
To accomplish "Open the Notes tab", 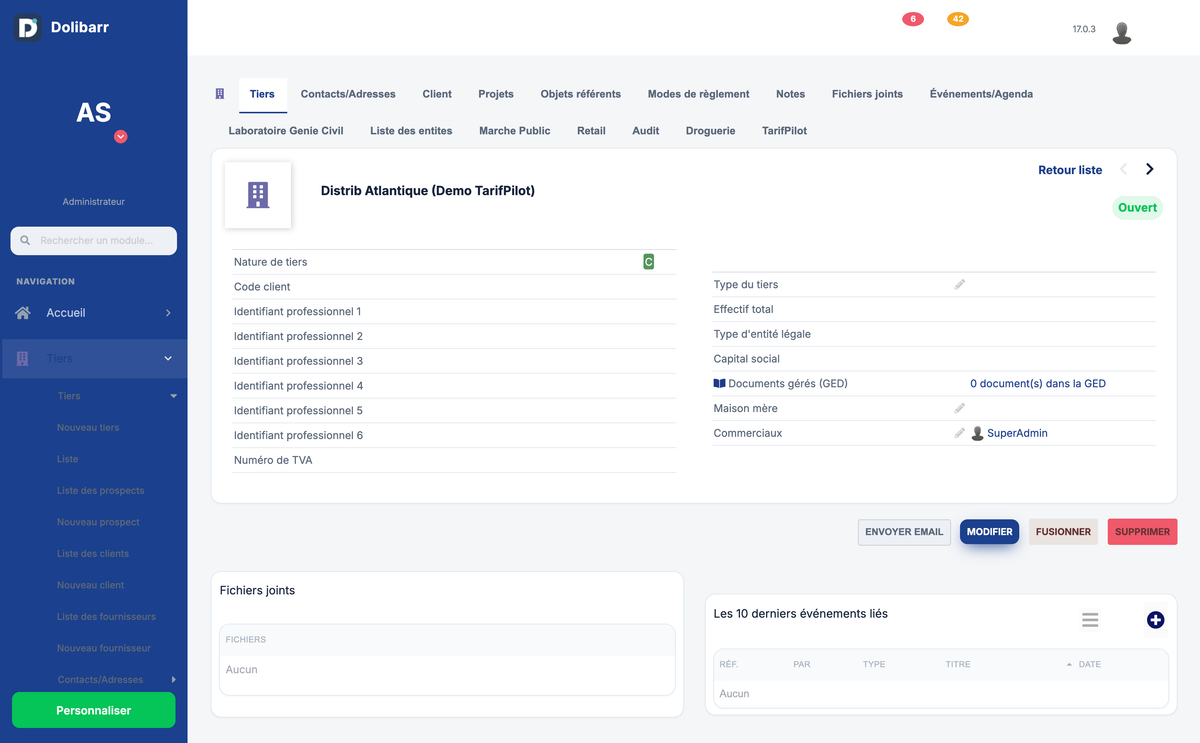I will click(x=790, y=94).
